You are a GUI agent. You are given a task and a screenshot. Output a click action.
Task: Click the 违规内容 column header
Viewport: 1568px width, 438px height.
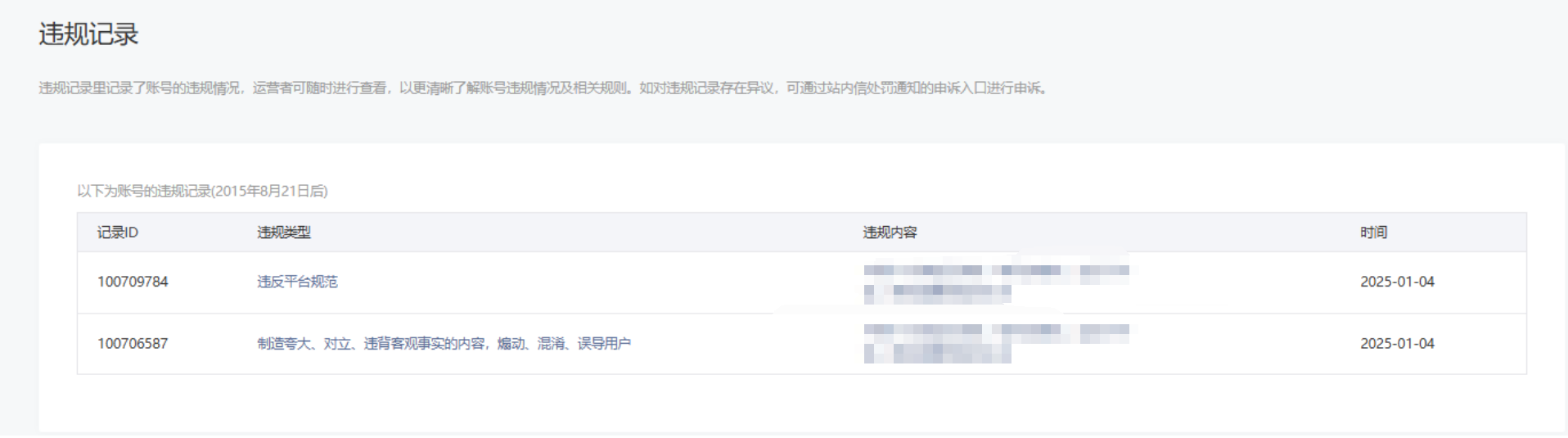tap(890, 233)
